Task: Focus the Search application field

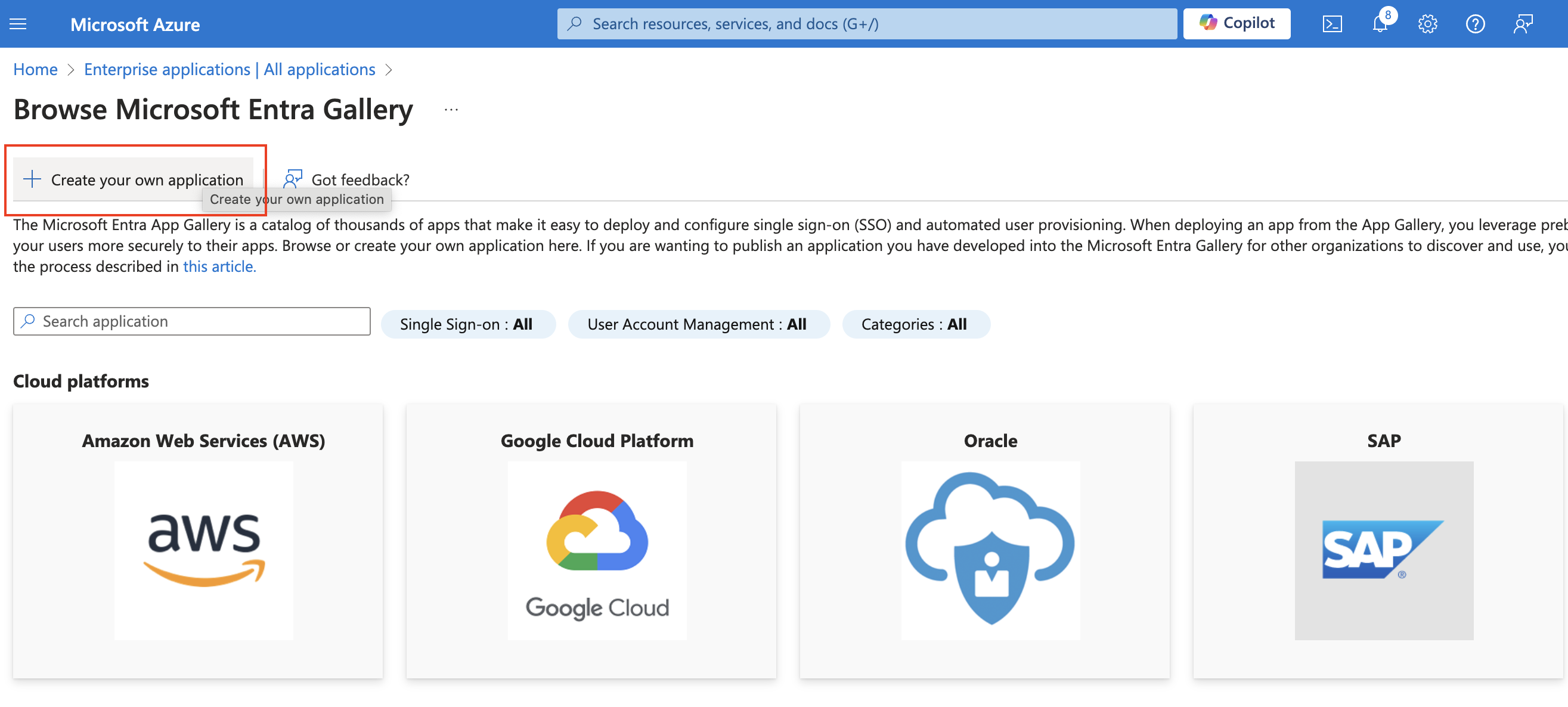Action: [x=192, y=321]
